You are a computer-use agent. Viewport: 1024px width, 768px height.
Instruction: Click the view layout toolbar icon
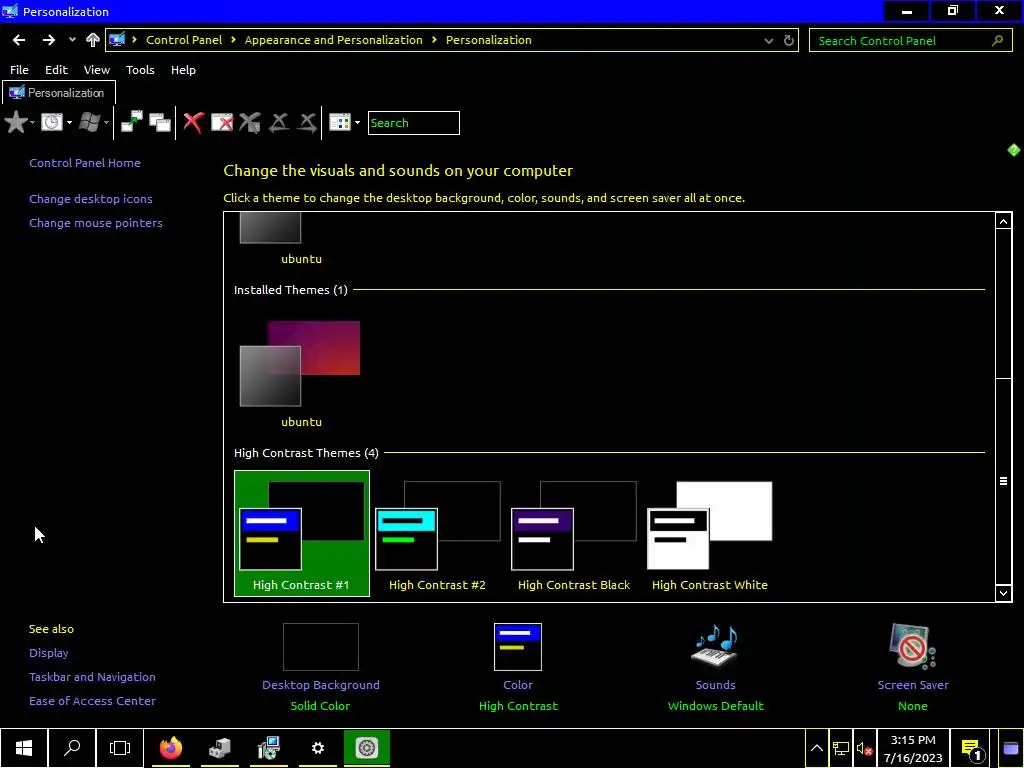[340, 122]
